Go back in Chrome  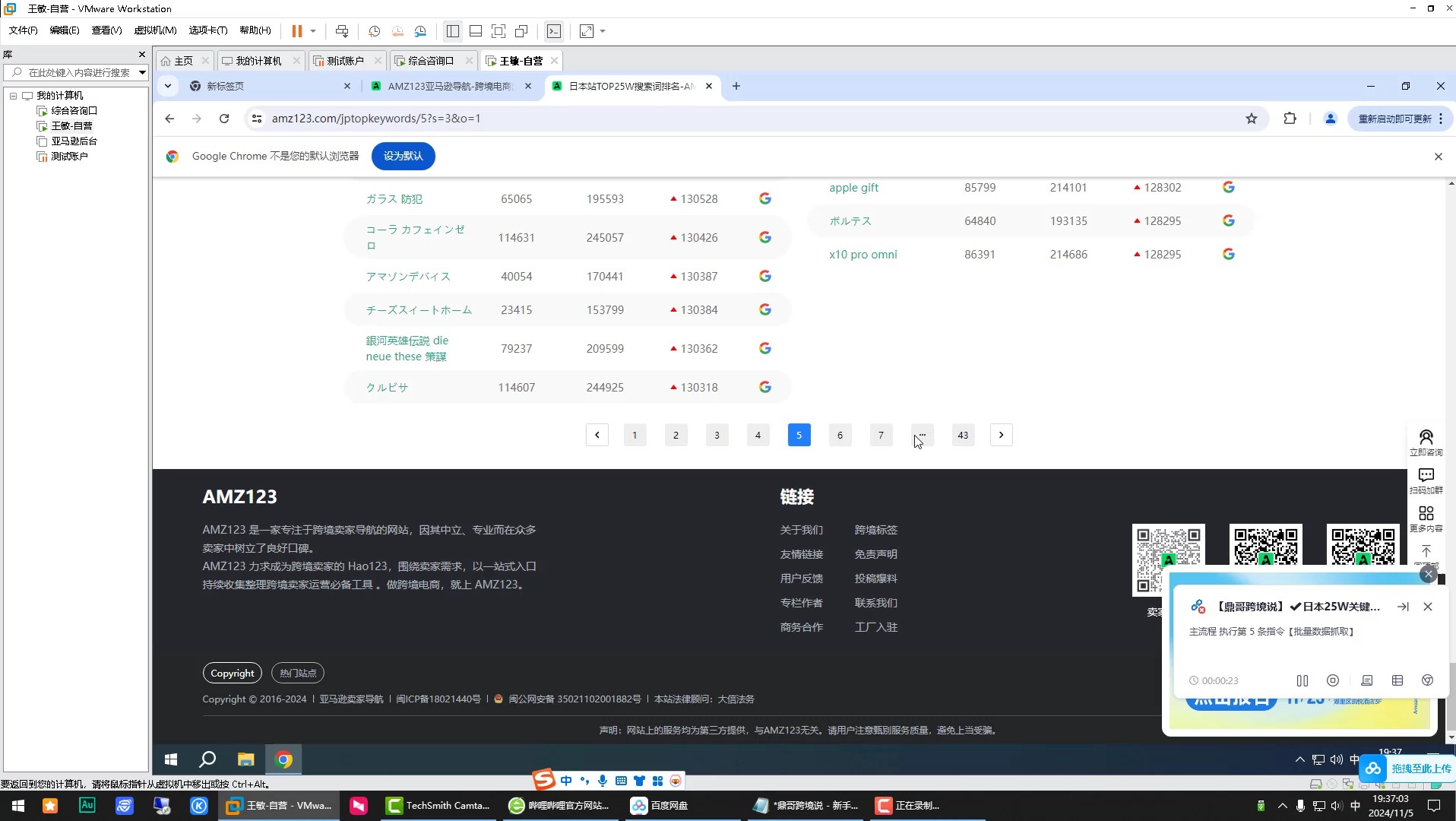coord(169,119)
